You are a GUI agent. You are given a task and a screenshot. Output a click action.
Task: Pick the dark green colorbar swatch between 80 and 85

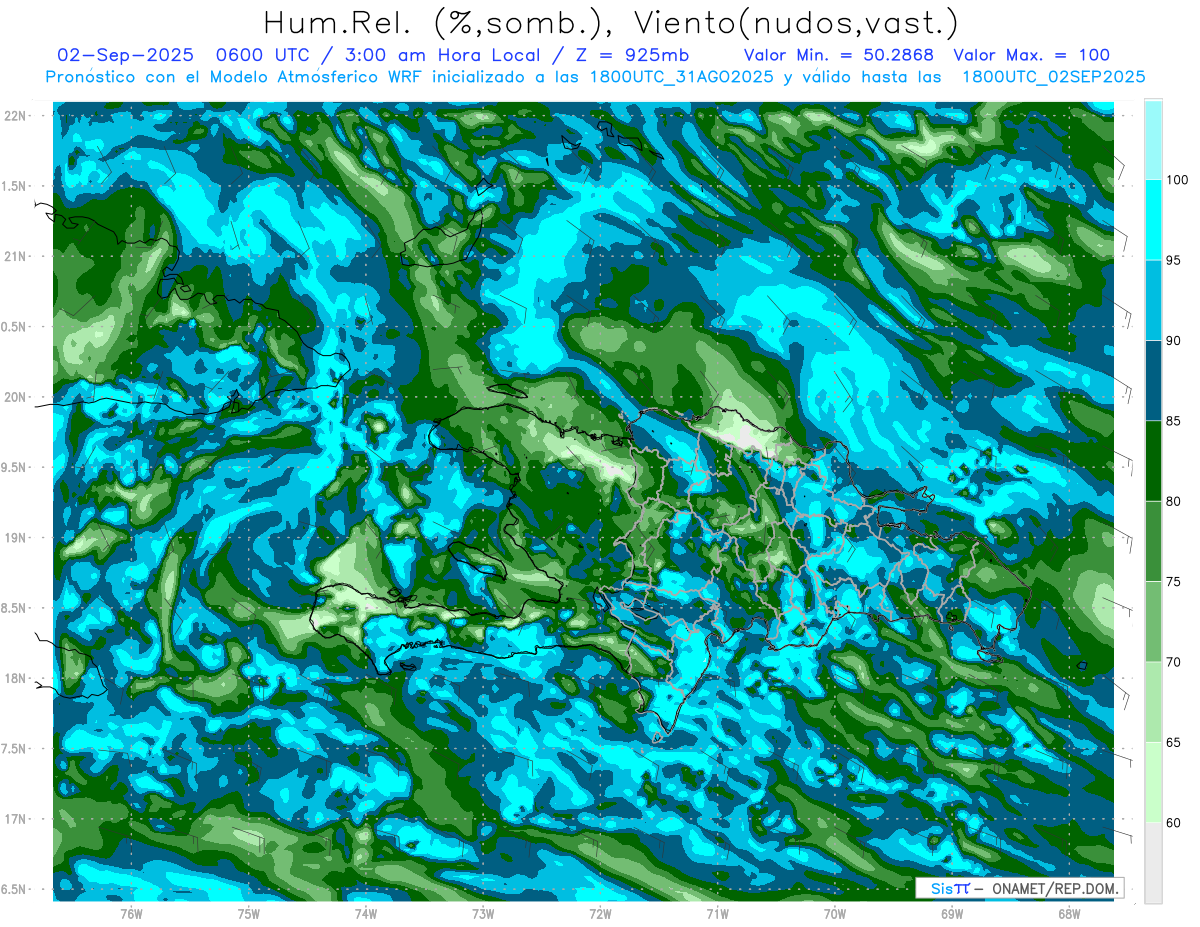point(1153,461)
